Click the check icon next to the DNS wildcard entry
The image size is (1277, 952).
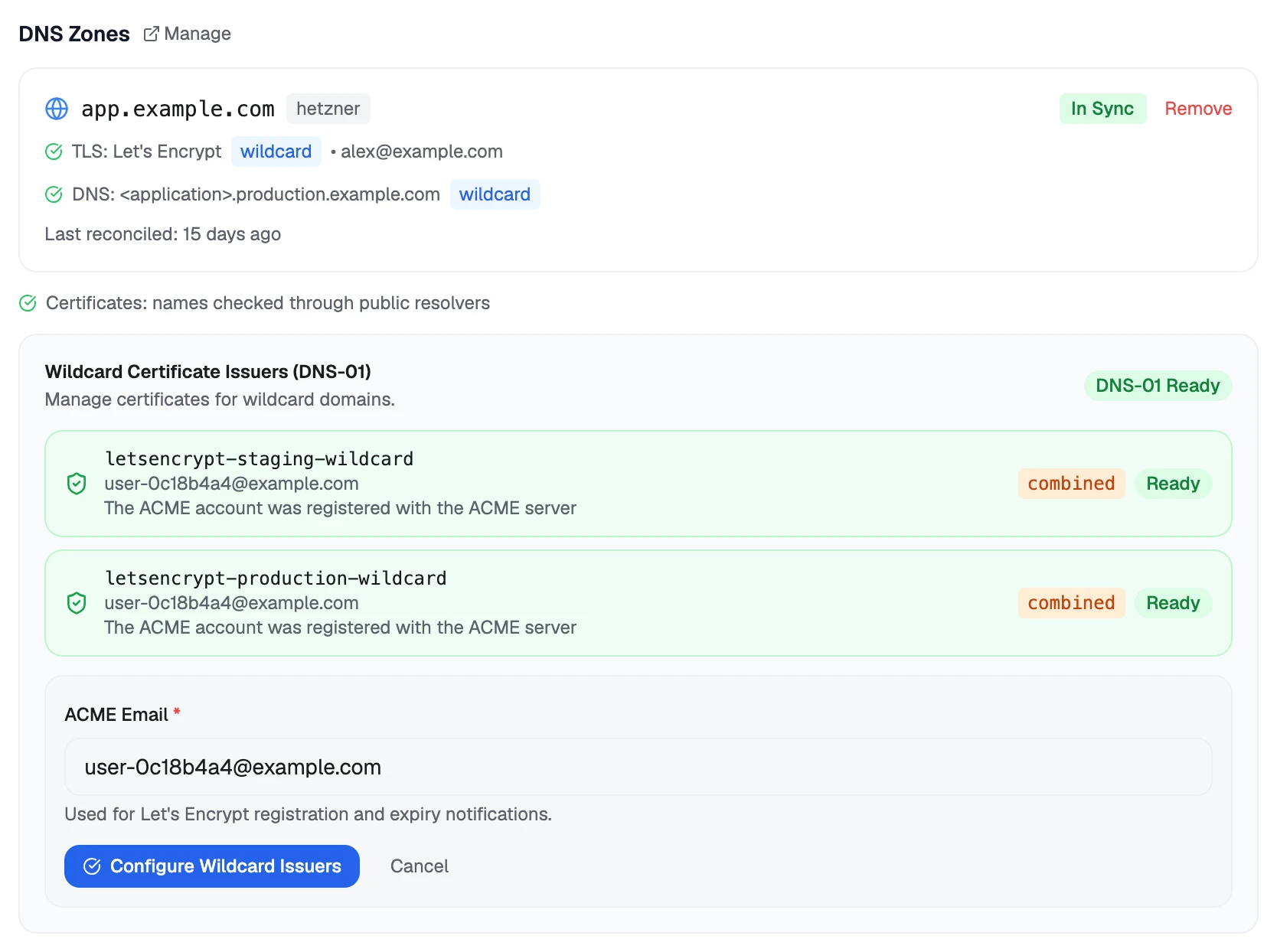click(x=54, y=194)
